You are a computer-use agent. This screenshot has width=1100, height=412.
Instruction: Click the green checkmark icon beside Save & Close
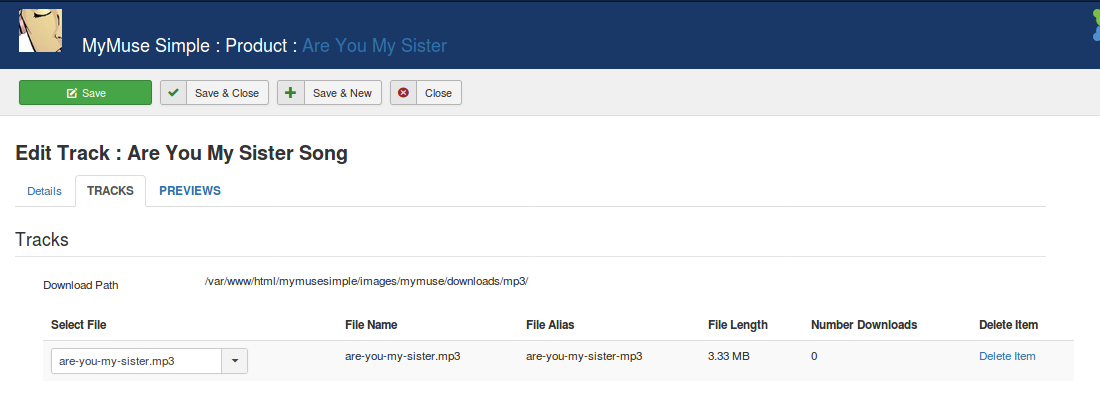tap(174, 93)
